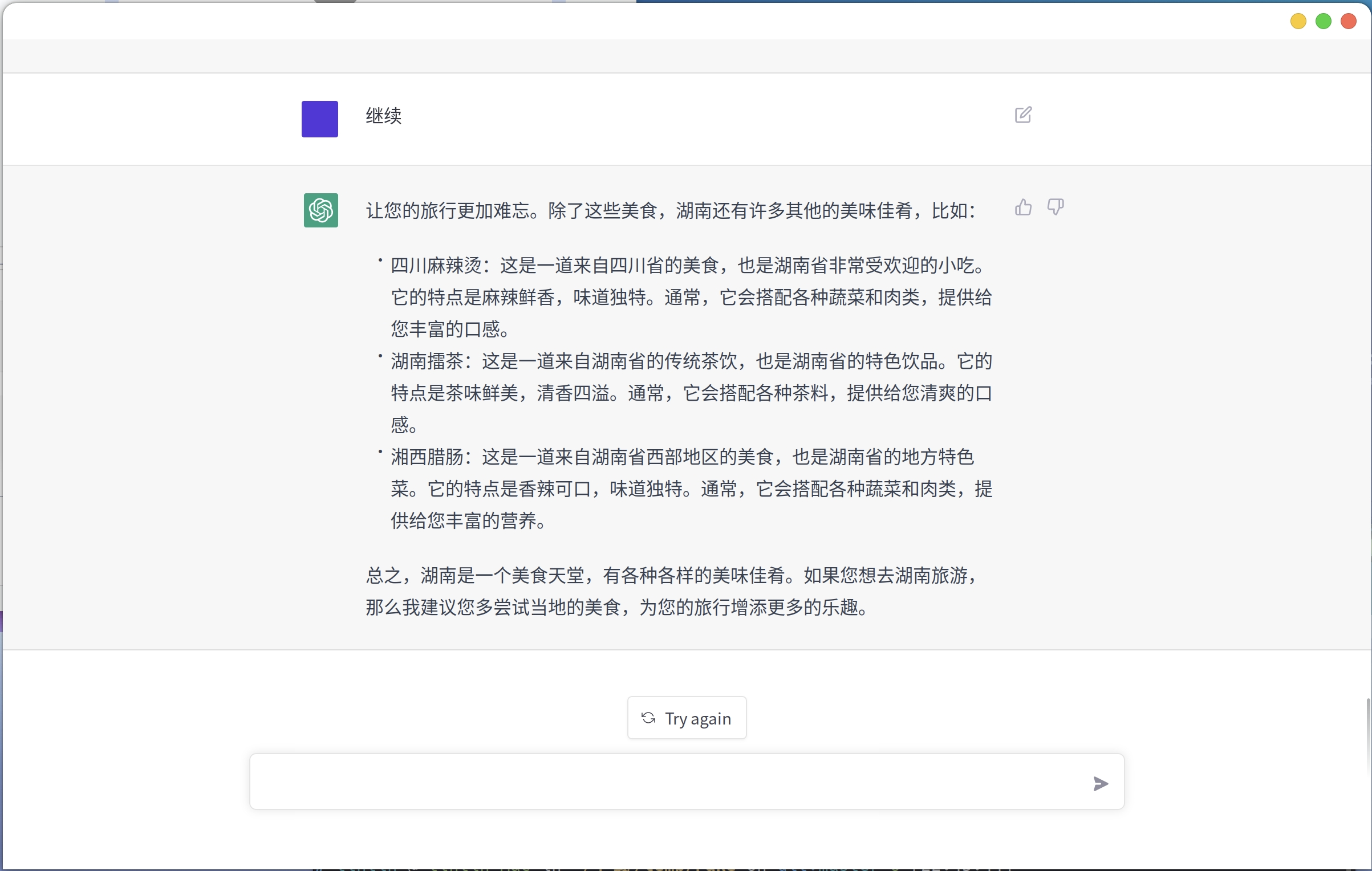
Task: Give the response a thumbs up
Action: (x=1023, y=207)
